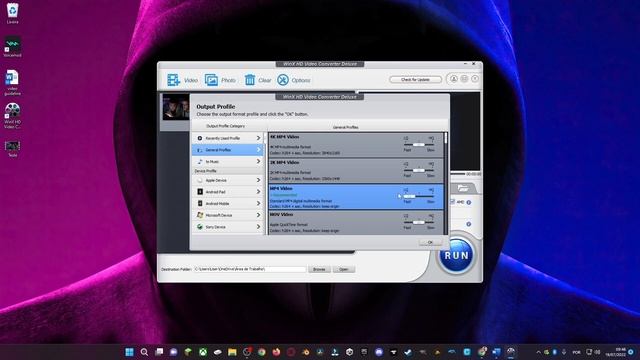Expand Android Mobile category arrow

pos(258,203)
